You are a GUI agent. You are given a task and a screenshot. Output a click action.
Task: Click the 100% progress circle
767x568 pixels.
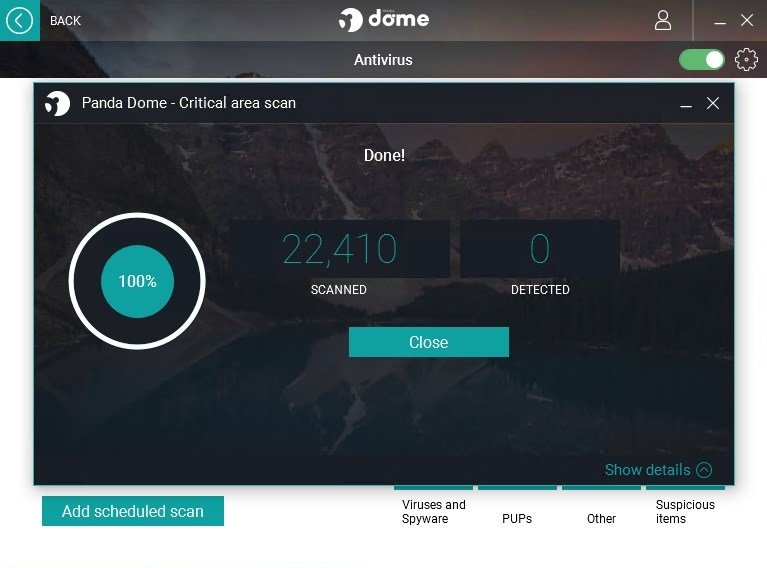click(x=137, y=281)
